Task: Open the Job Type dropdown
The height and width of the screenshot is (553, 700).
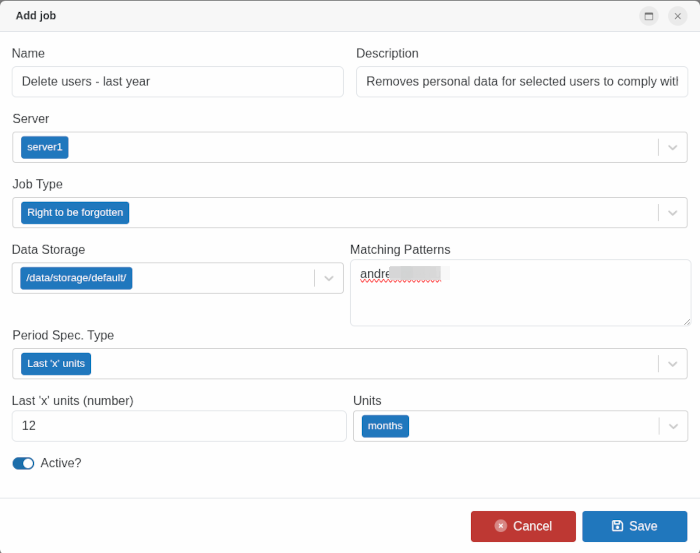Action: pyautogui.click(x=673, y=213)
